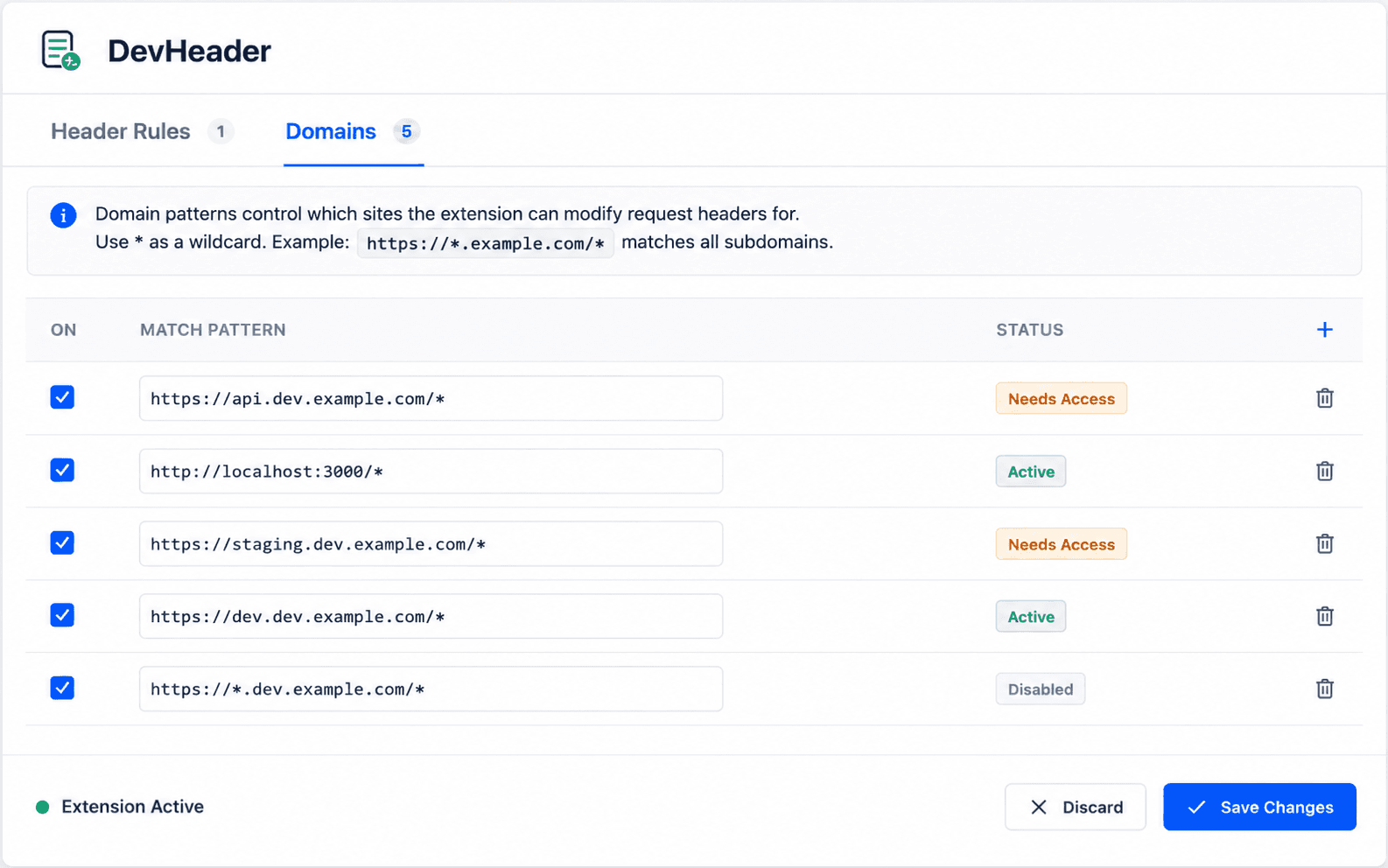Click the STATUS column header

click(x=1030, y=330)
